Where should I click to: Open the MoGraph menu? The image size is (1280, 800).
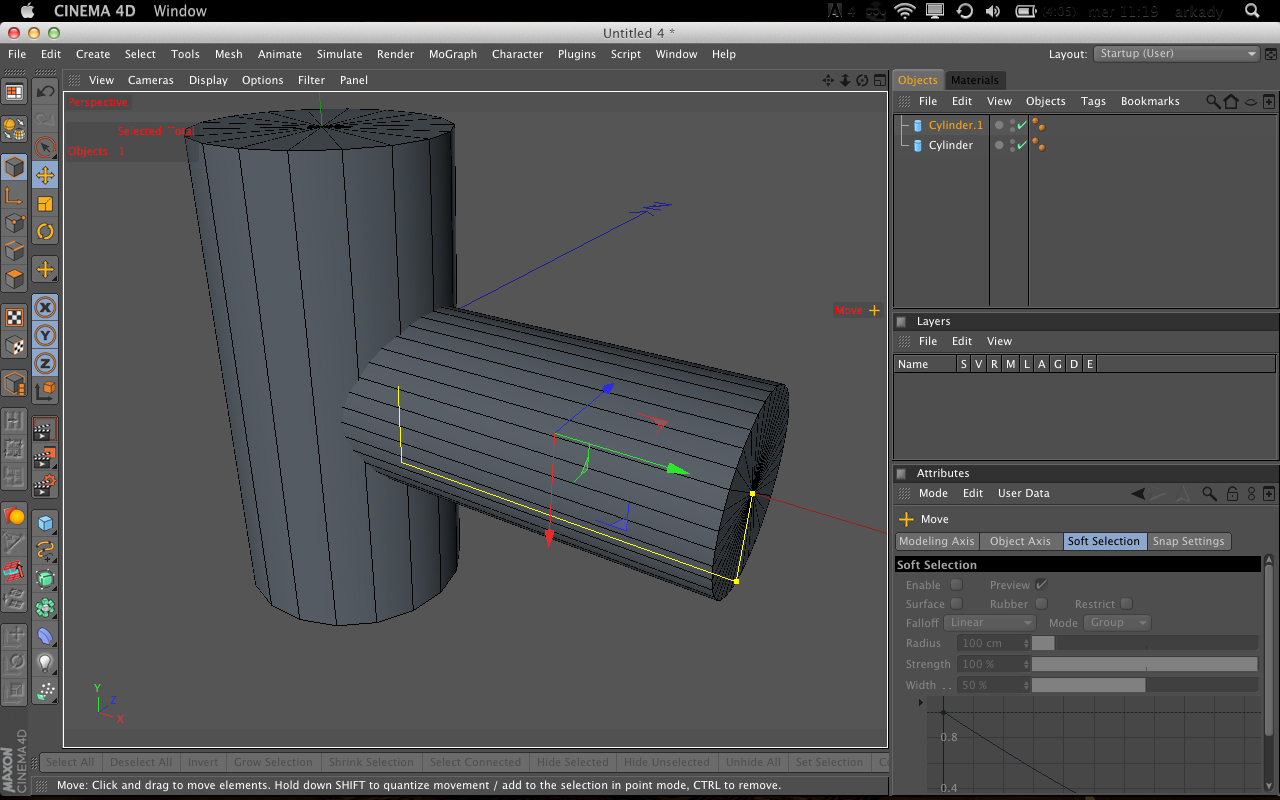tap(453, 54)
